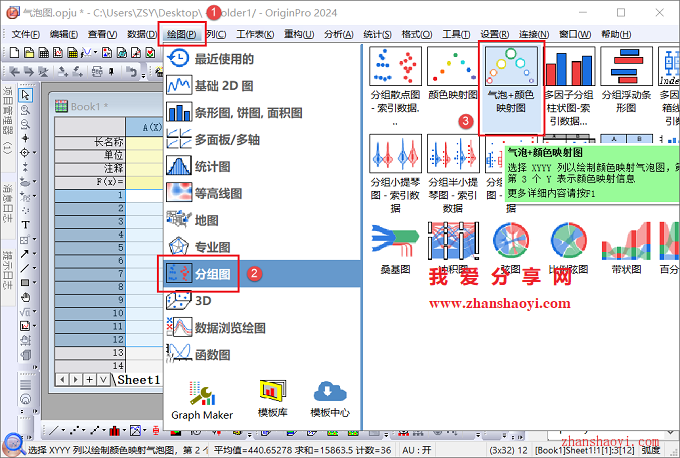This screenshot has width=680, height=458.
Task: Choose 桑基图 Sankey plot template
Action: (395, 247)
